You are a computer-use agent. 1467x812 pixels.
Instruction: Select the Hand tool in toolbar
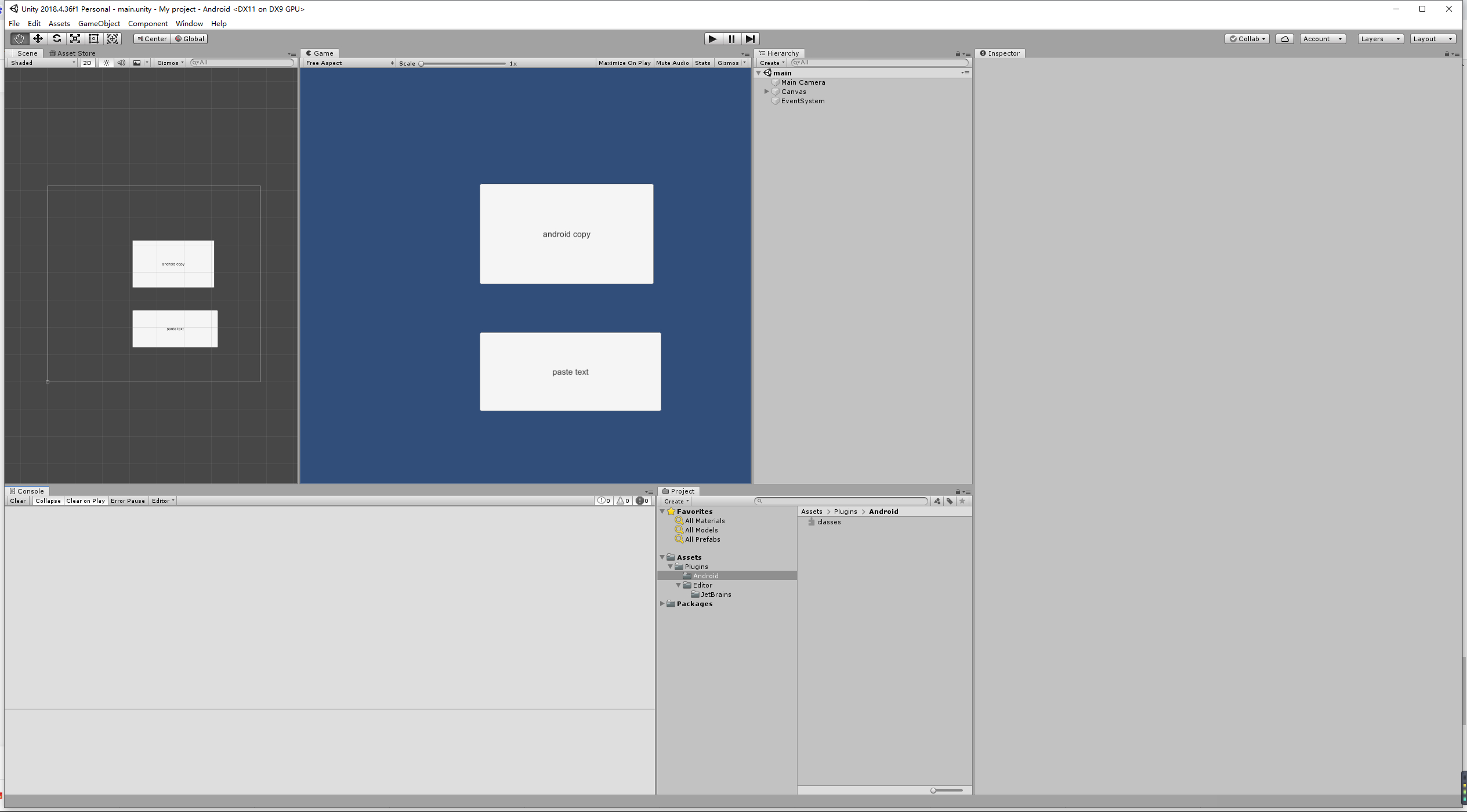click(19, 39)
